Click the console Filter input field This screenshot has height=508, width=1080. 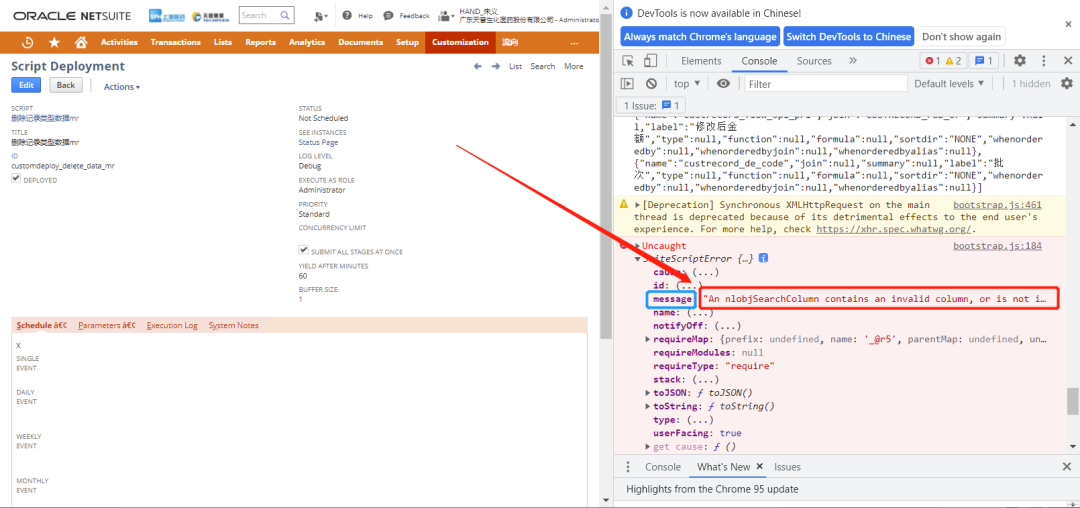click(826, 84)
